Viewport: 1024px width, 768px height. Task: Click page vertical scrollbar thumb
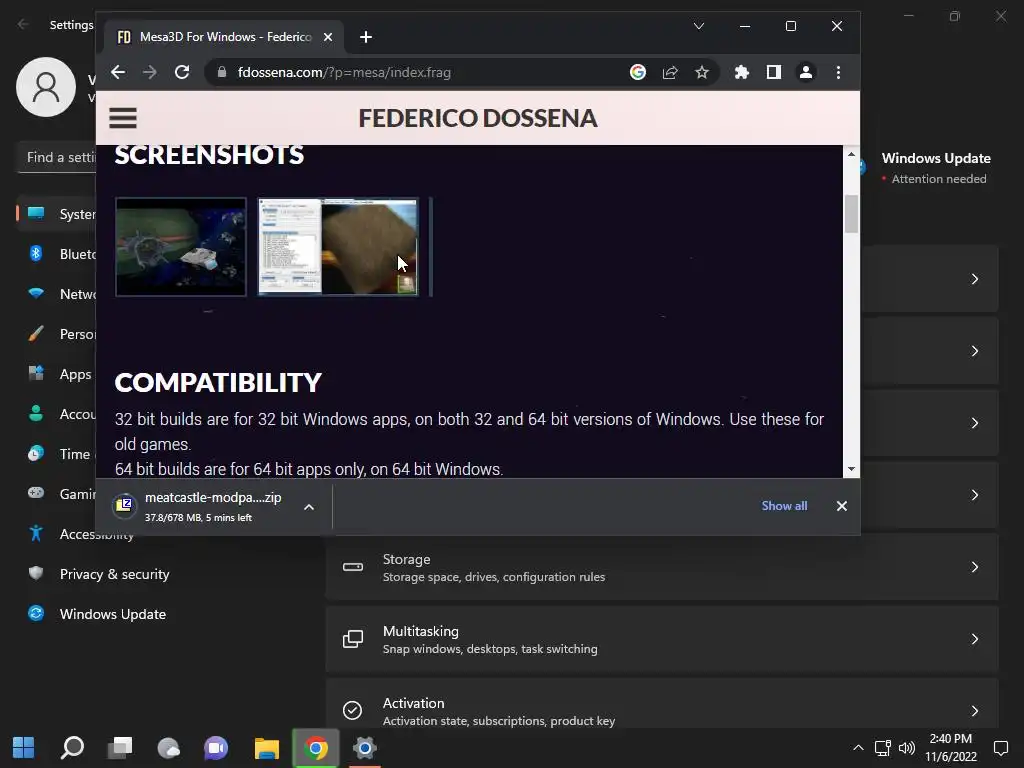(851, 214)
